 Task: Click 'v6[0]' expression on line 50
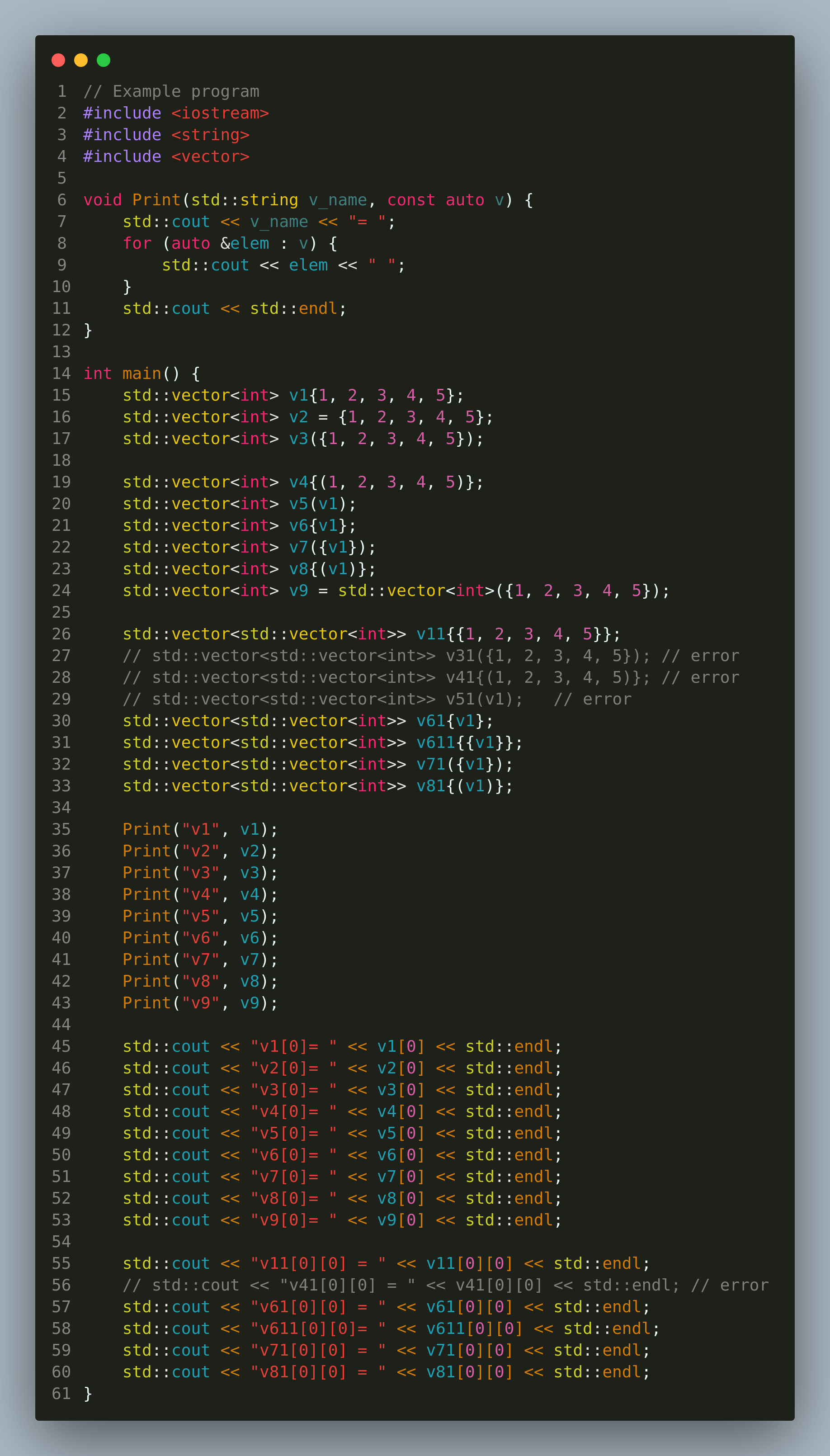coord(401,1154)
